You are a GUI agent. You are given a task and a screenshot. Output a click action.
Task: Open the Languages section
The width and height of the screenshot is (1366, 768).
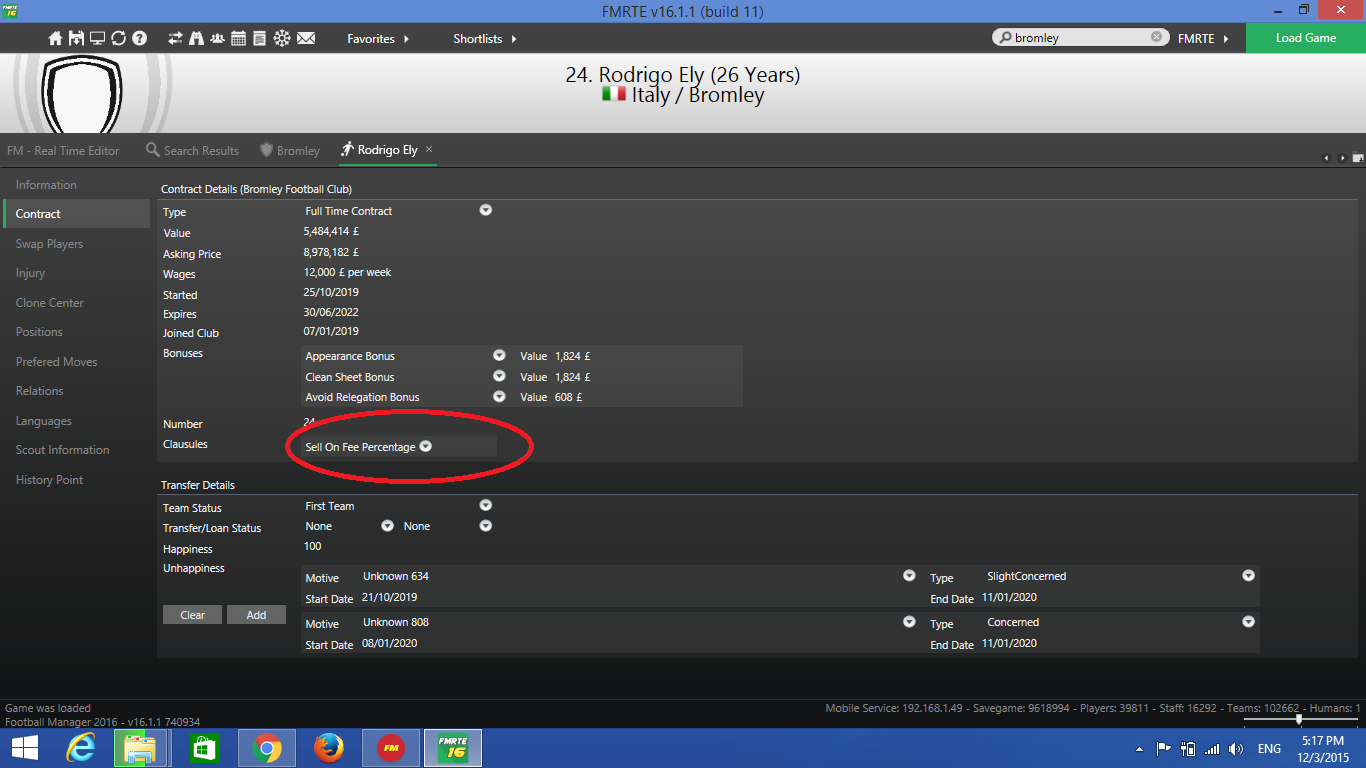tap(76, 421)
